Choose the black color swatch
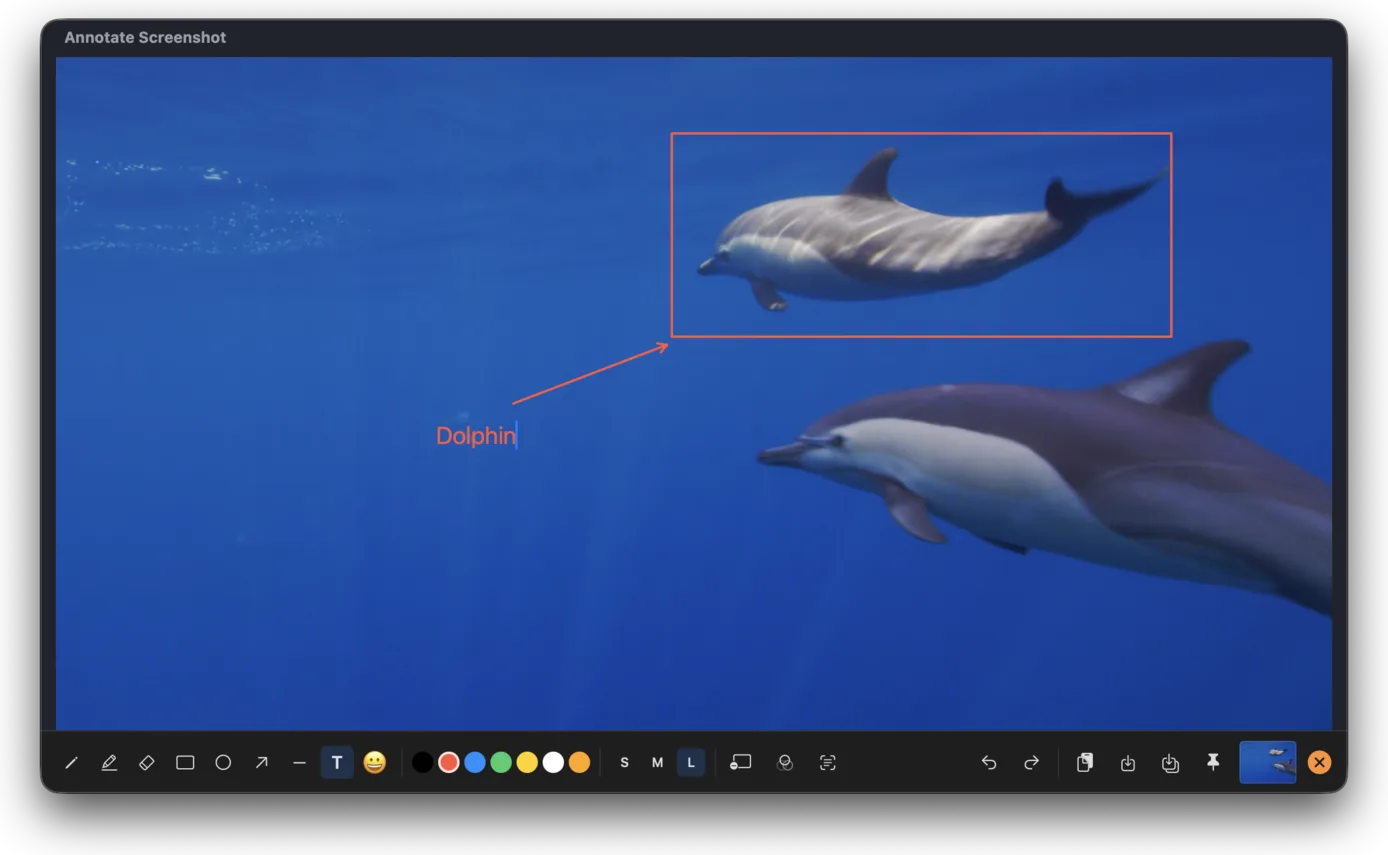The height and width of the screenshot is (855, 1388). click(x=423, y=763)
